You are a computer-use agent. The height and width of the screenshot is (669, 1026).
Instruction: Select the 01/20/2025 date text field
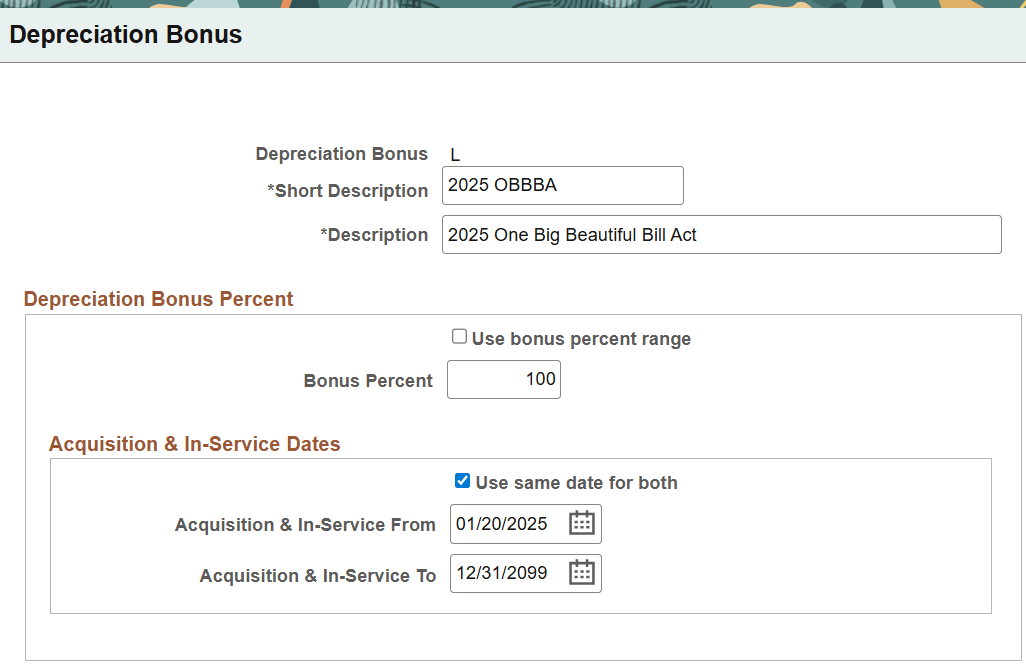tap(508, 524)
